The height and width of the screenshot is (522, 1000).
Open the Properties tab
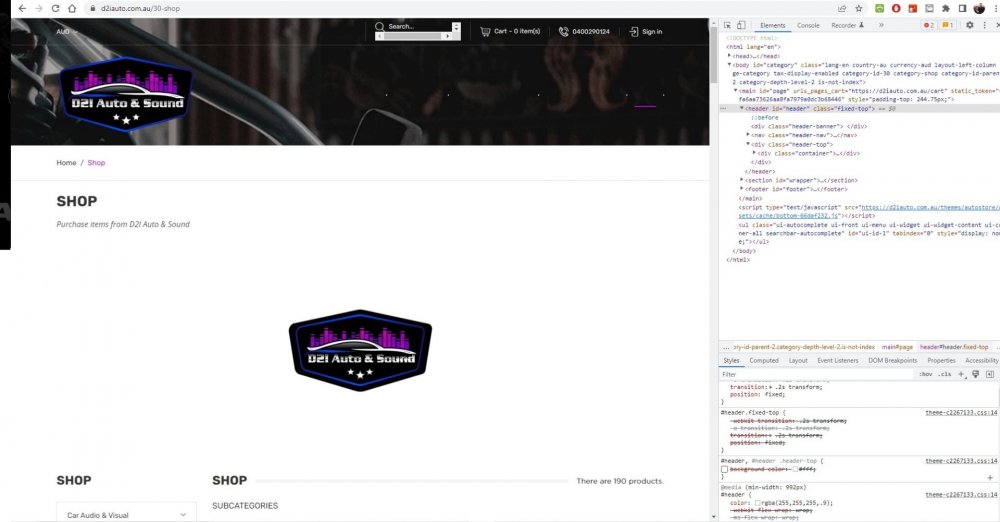[x=941, y=361]
